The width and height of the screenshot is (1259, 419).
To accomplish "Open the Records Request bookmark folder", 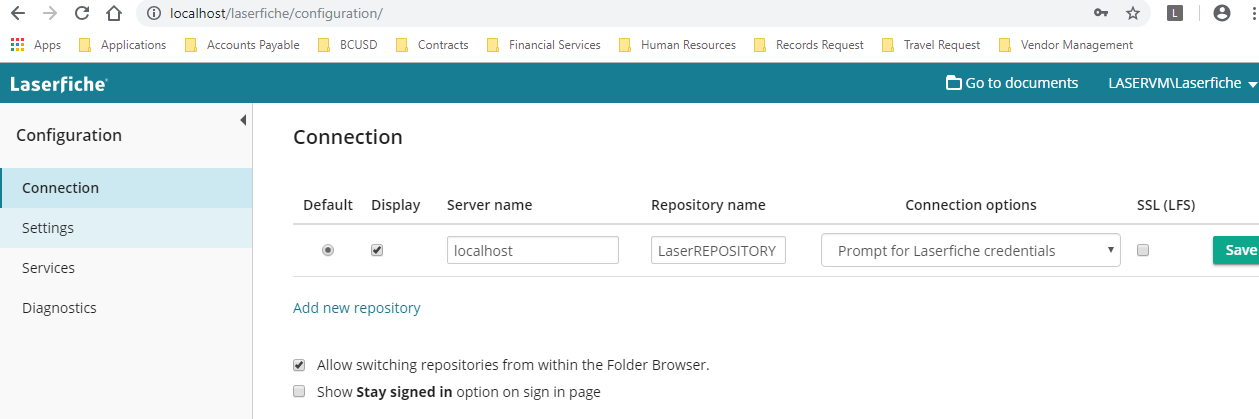I will (x=808, y=45).
